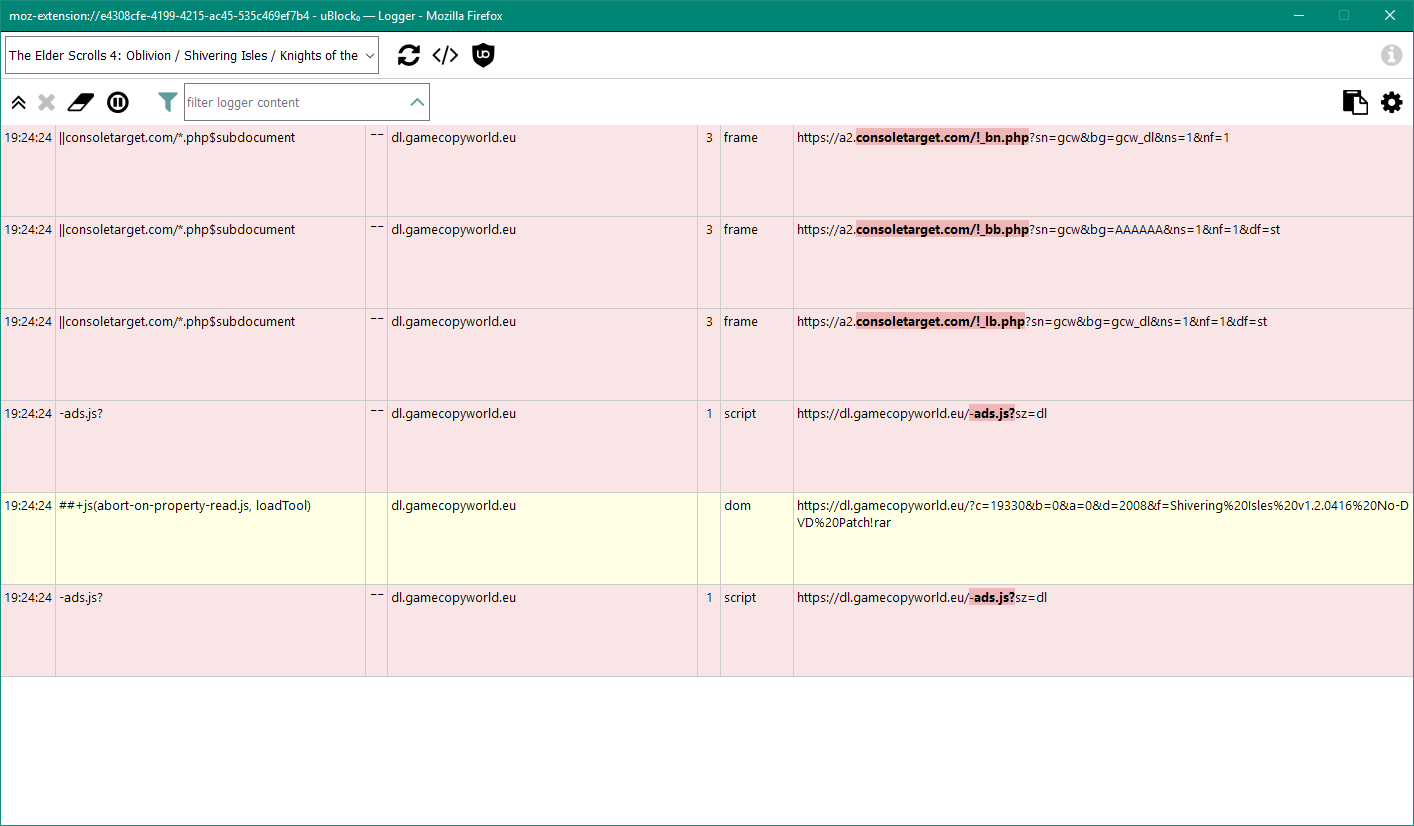Click the timestamp in the !_lb.php row
Screen dimensions: 1414x826
28,322
